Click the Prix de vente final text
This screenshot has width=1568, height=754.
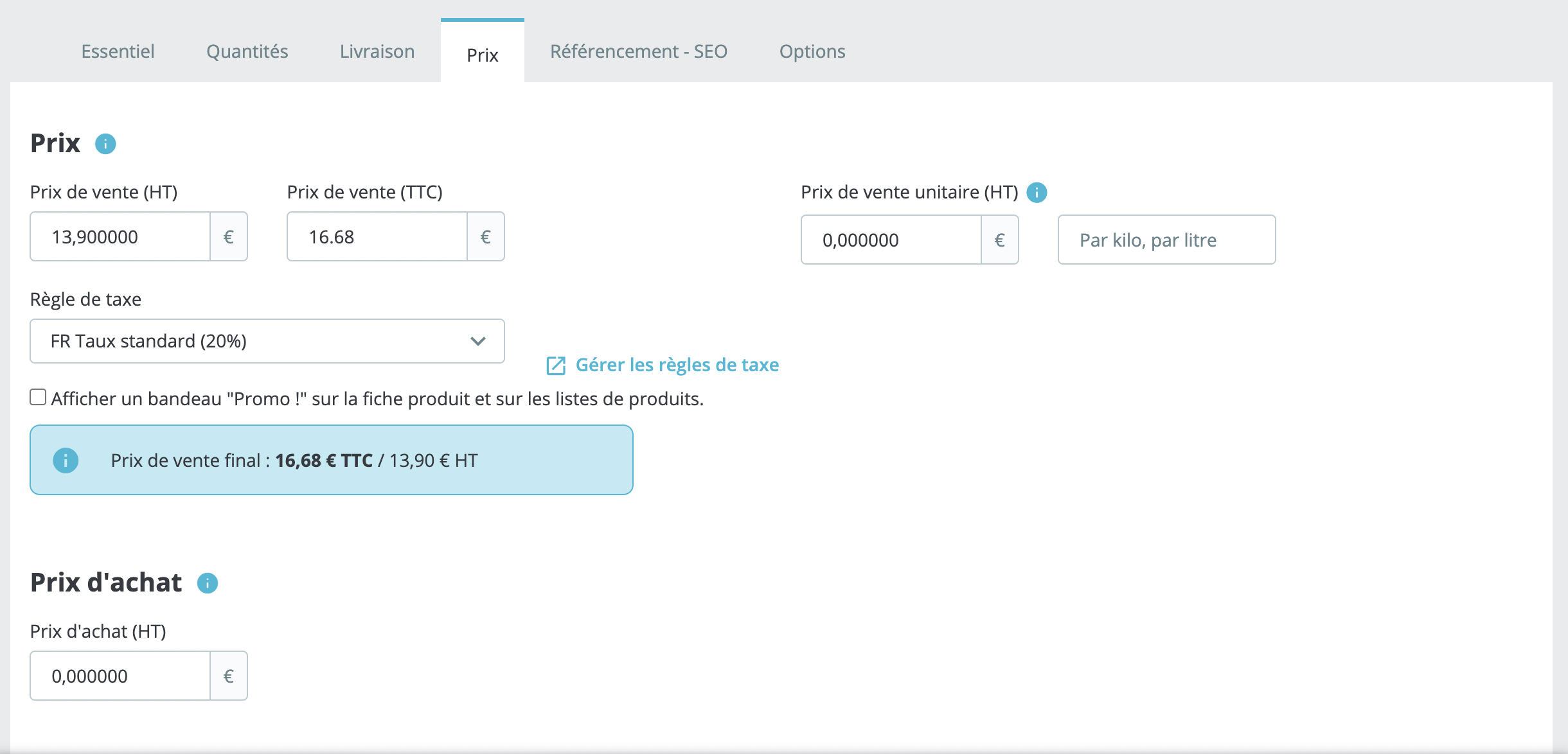click(294, 460)
